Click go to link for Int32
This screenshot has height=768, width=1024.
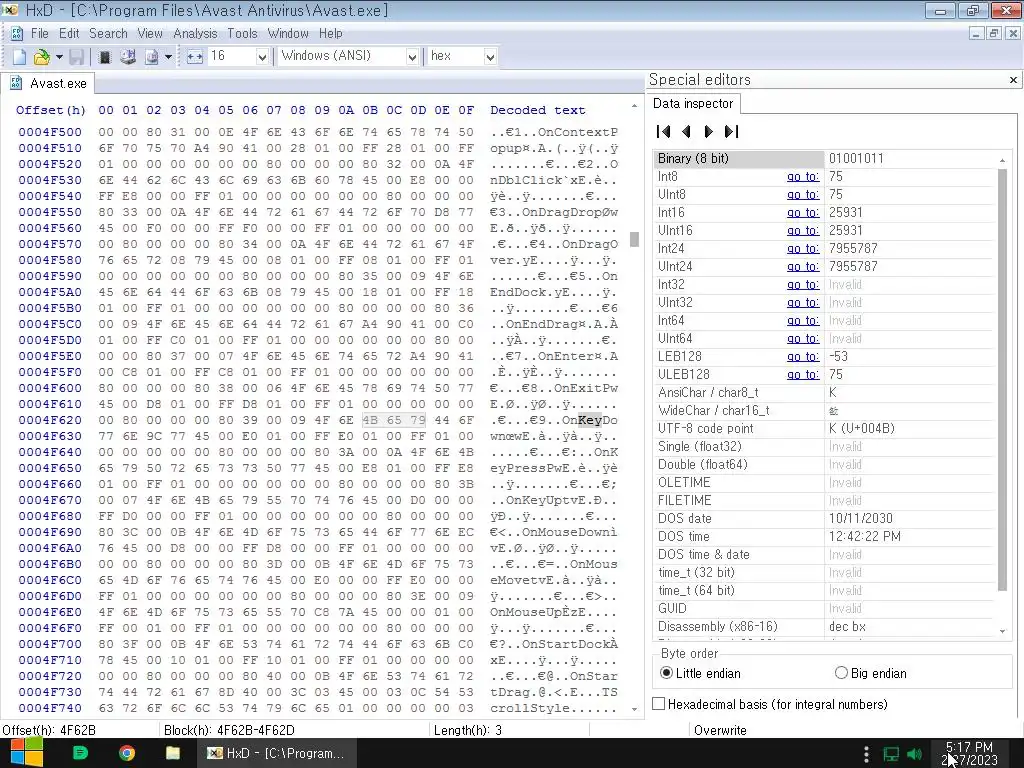tap(803, 284)
